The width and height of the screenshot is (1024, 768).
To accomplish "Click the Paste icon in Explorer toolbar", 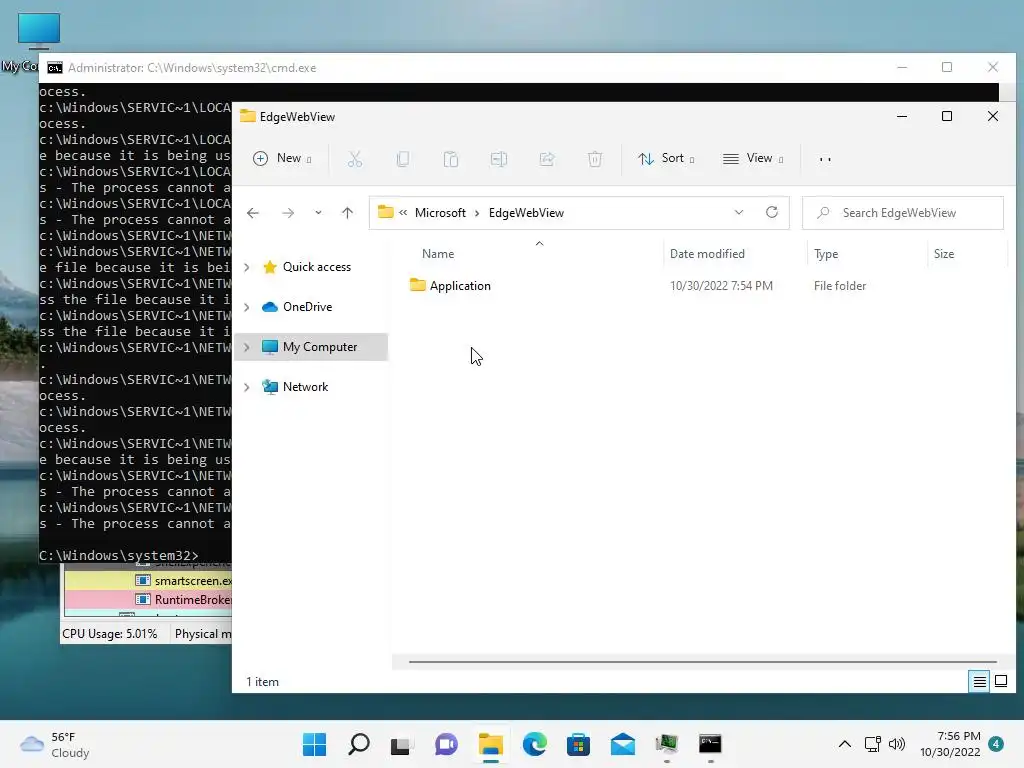I will 451,159.
